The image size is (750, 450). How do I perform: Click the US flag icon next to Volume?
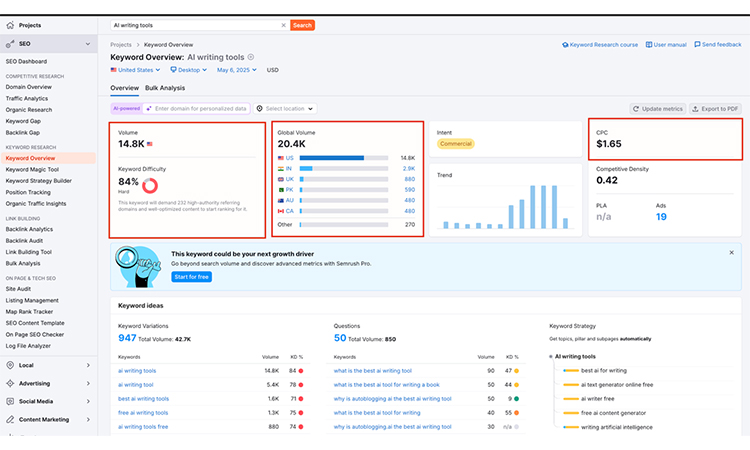point(150,144)
